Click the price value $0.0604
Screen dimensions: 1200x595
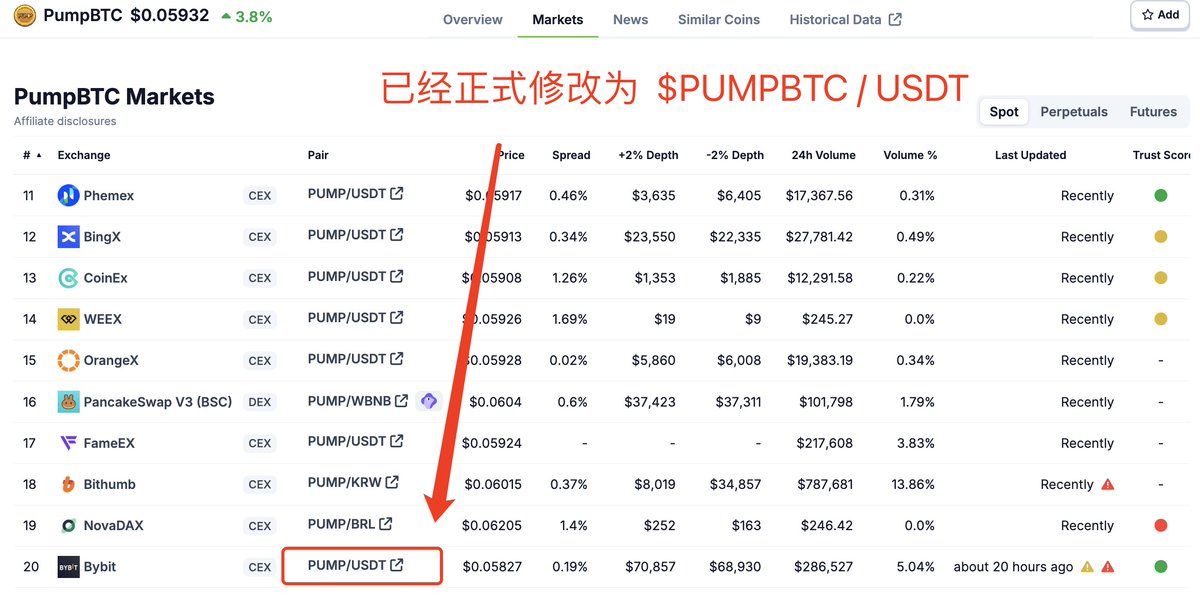[493, 402]
